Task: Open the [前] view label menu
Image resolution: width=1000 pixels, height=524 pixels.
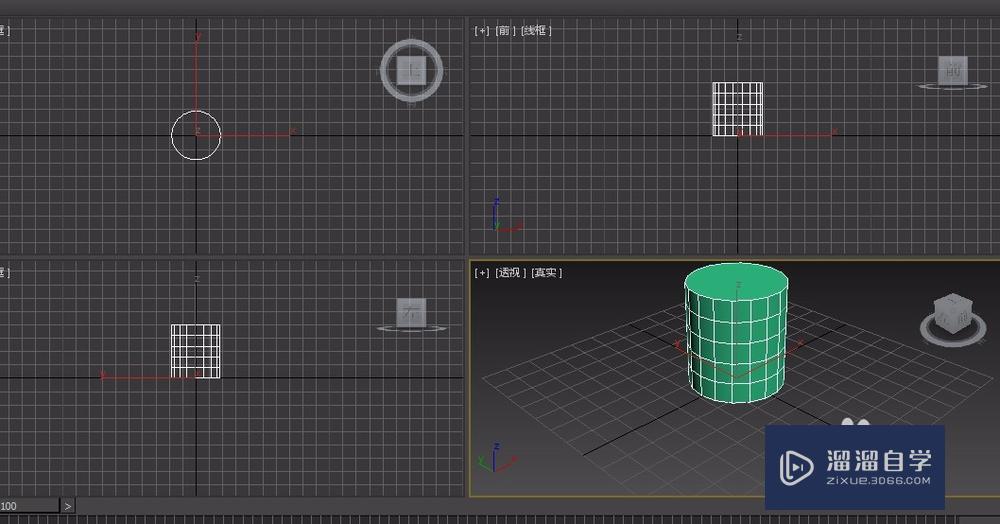Action: [505, 31]
